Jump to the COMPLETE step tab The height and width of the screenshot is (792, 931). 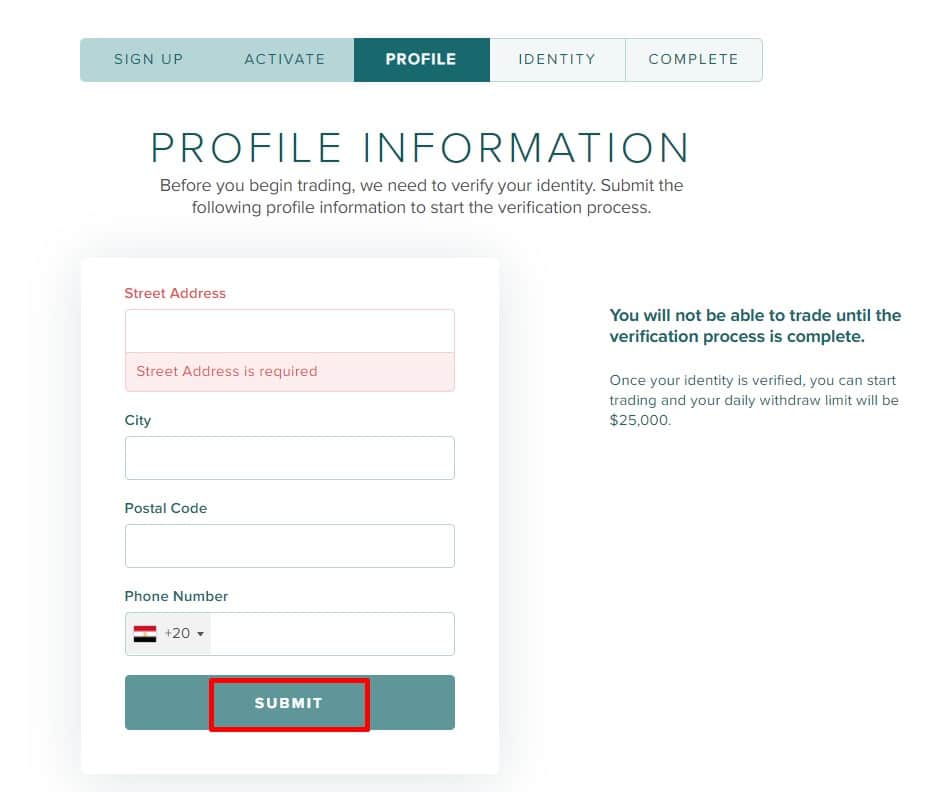(x=693, y=59)
